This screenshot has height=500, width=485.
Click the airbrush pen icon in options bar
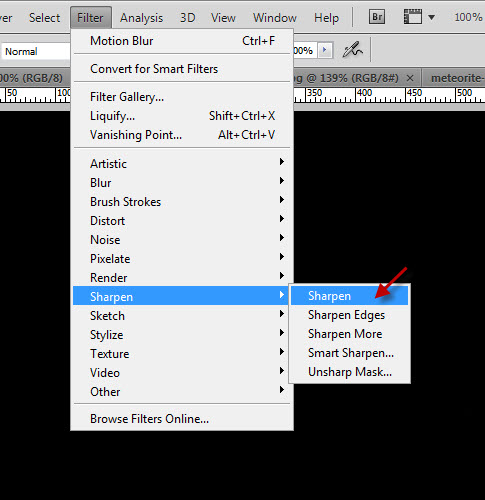click(353, 50)
